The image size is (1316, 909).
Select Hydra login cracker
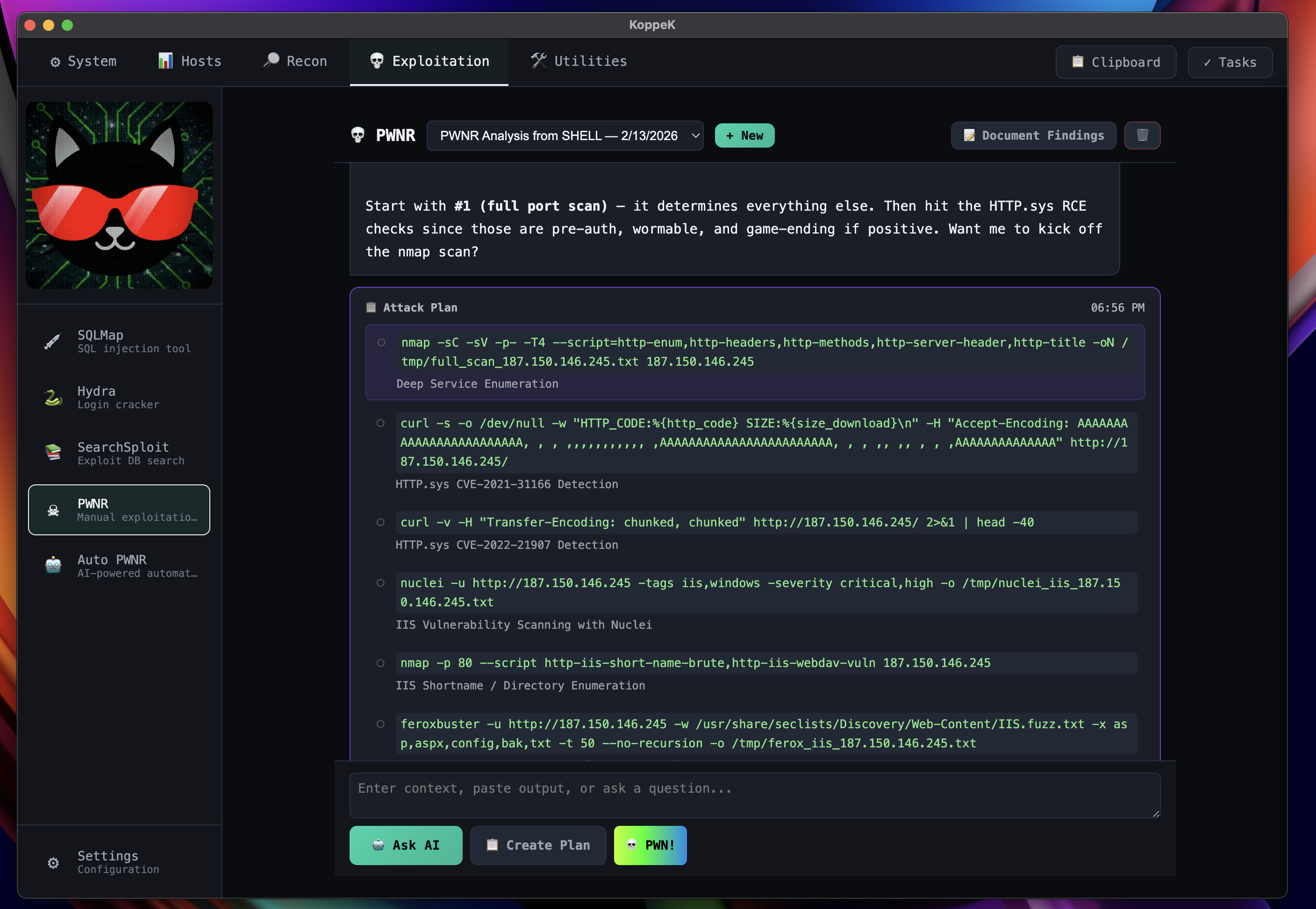coord(119,398)
